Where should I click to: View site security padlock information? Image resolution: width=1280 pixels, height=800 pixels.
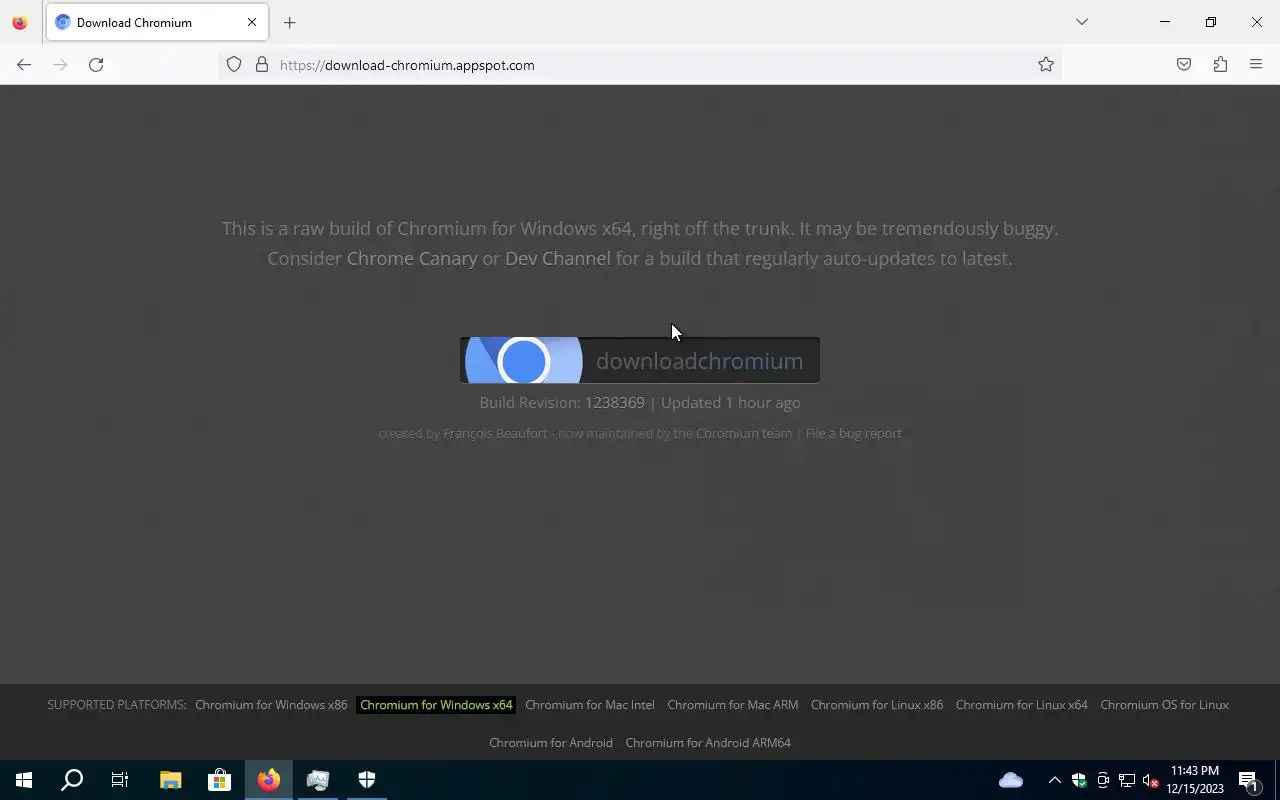pyautogui.click(x=262, y=65)
